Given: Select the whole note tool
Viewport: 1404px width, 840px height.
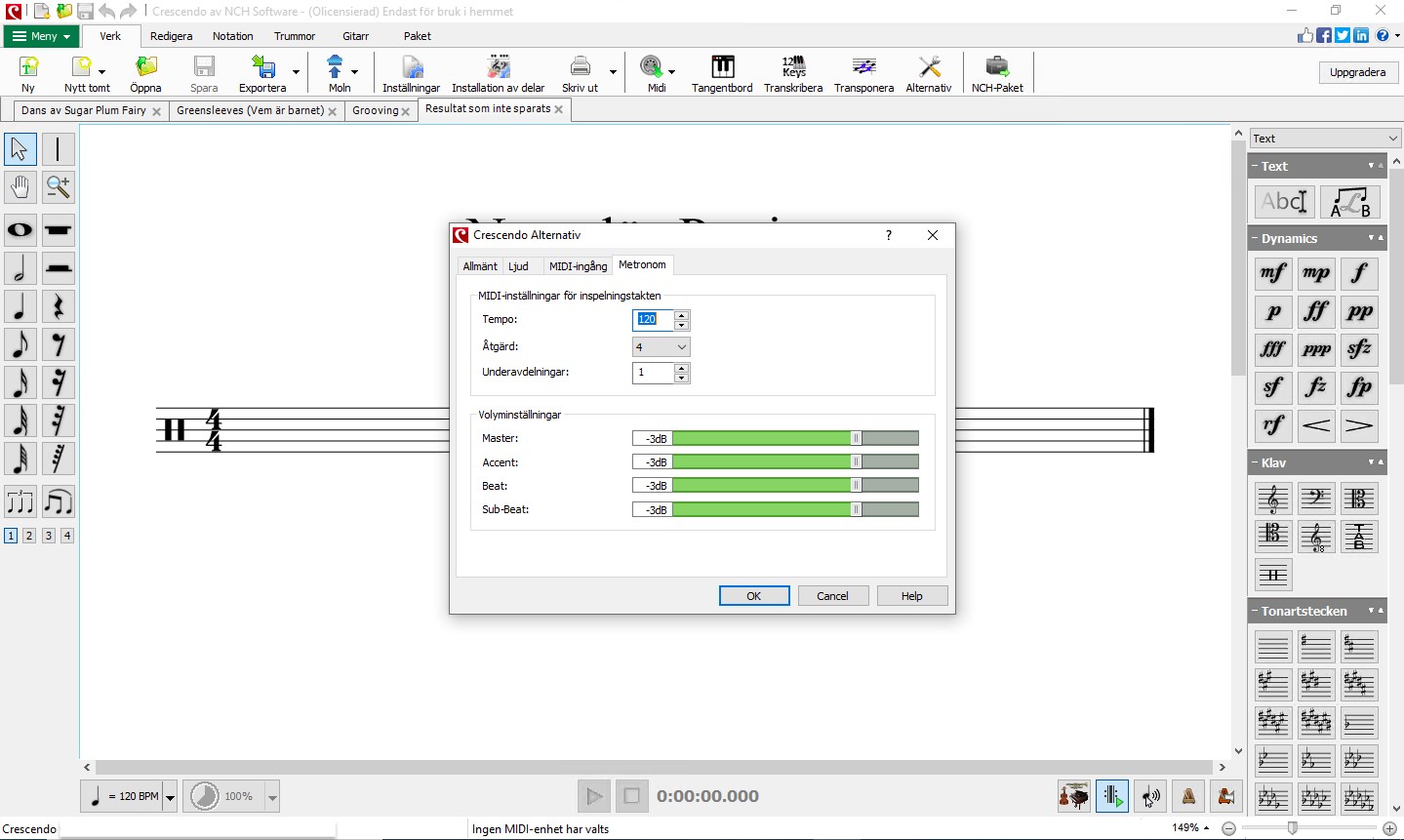Looking at the screenshot, I should pyautogui.click(x=20, y=230).
